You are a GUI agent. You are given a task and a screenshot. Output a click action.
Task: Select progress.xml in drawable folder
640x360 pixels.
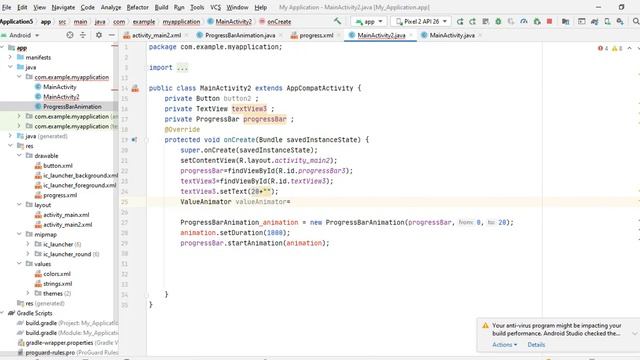pos(60,195)
